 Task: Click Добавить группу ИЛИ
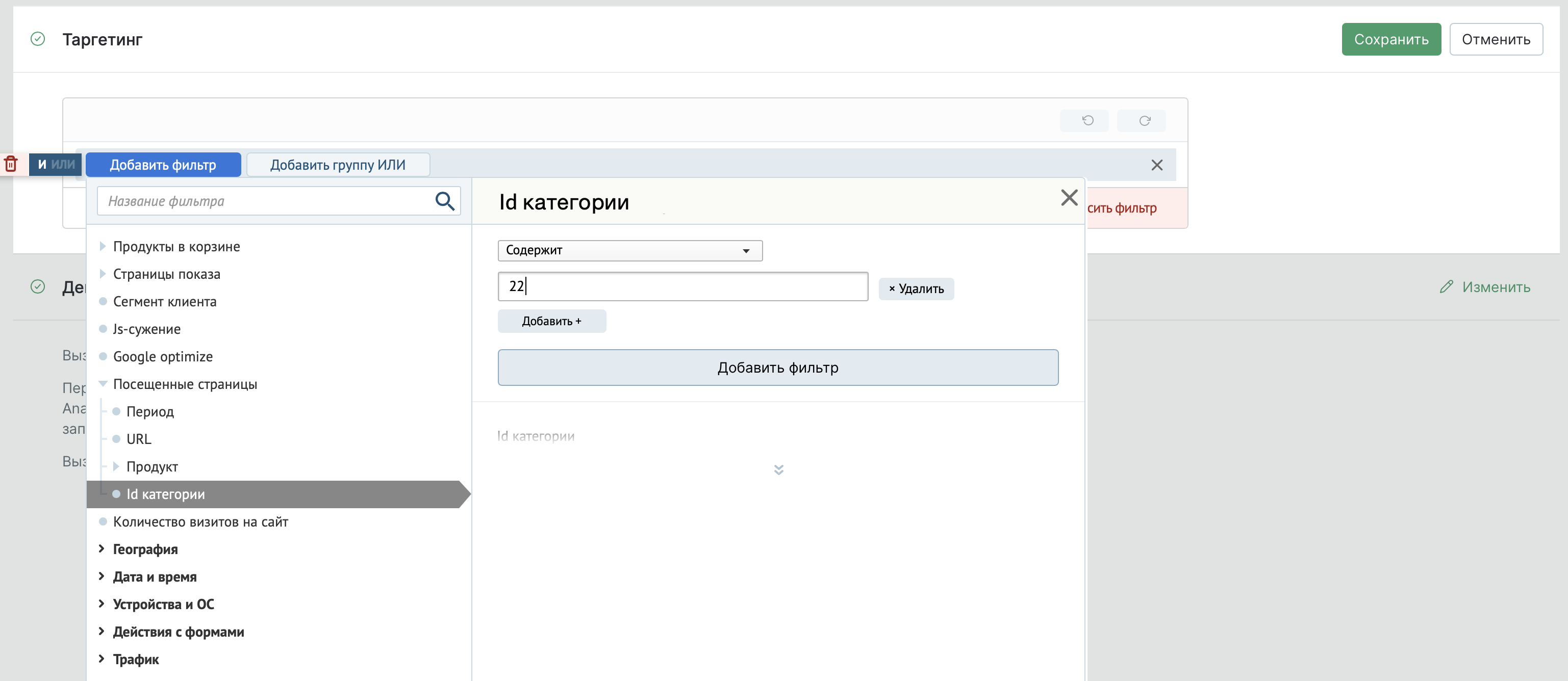(338, 165)
